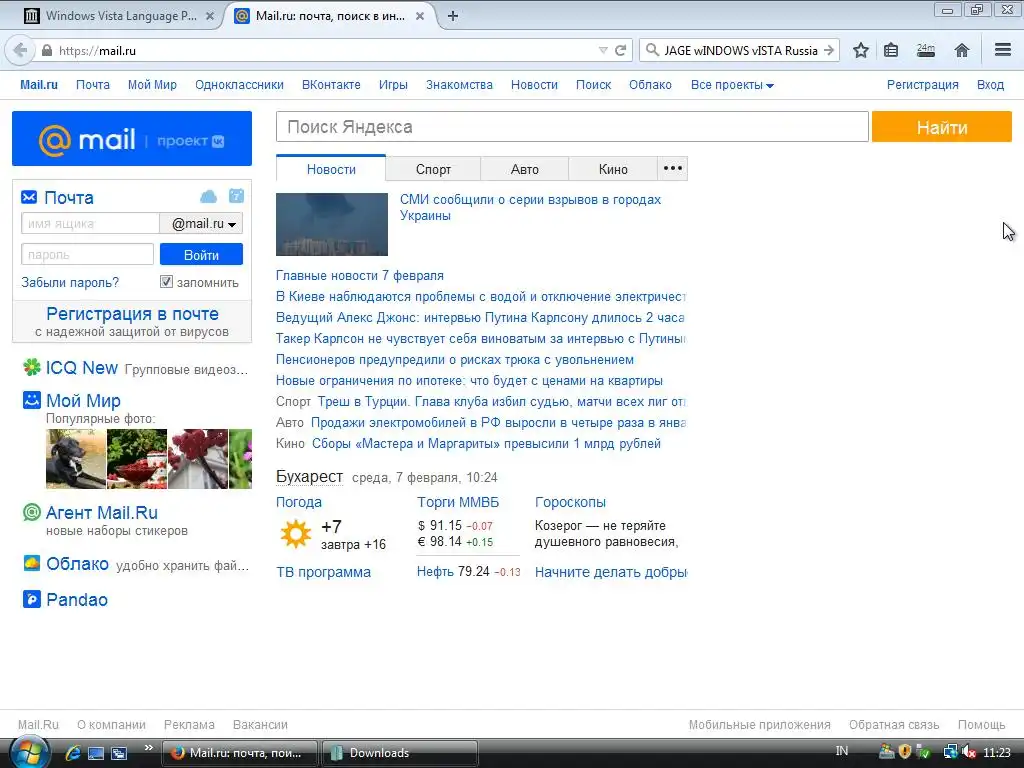The image size is (1024, 768).
Task: Open the Гороскопы link
Action: click(x=570, y=502)
